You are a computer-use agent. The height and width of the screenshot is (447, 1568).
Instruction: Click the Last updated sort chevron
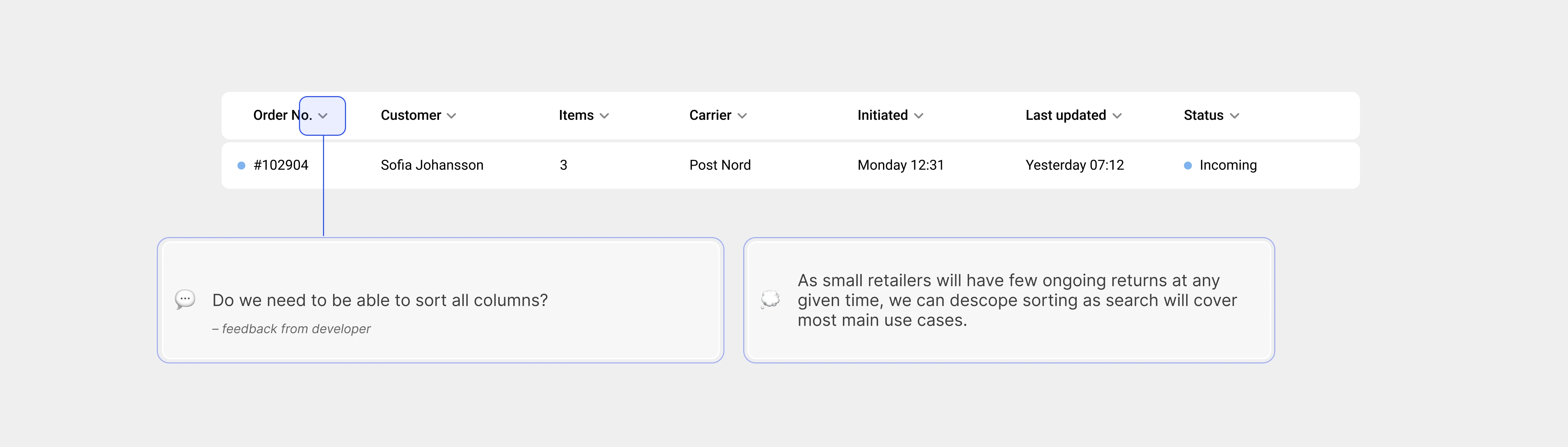pyautogui.click(x=1117, y=116)
